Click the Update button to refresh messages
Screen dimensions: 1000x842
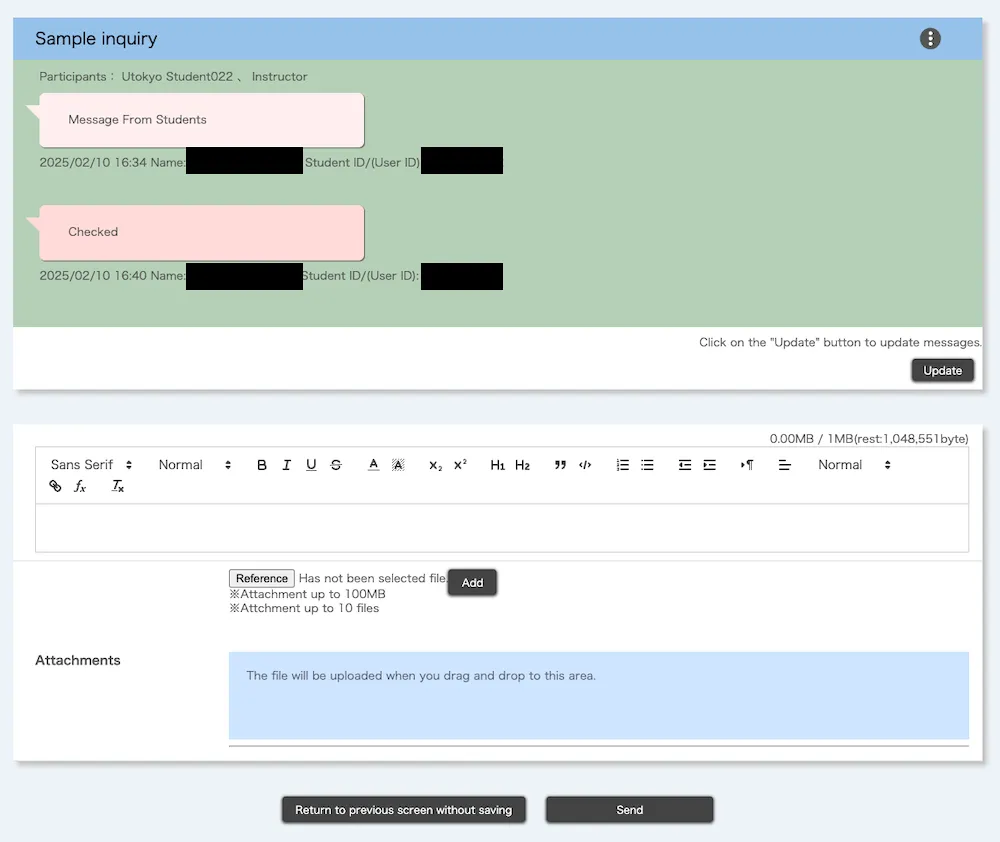click(942, 370)
